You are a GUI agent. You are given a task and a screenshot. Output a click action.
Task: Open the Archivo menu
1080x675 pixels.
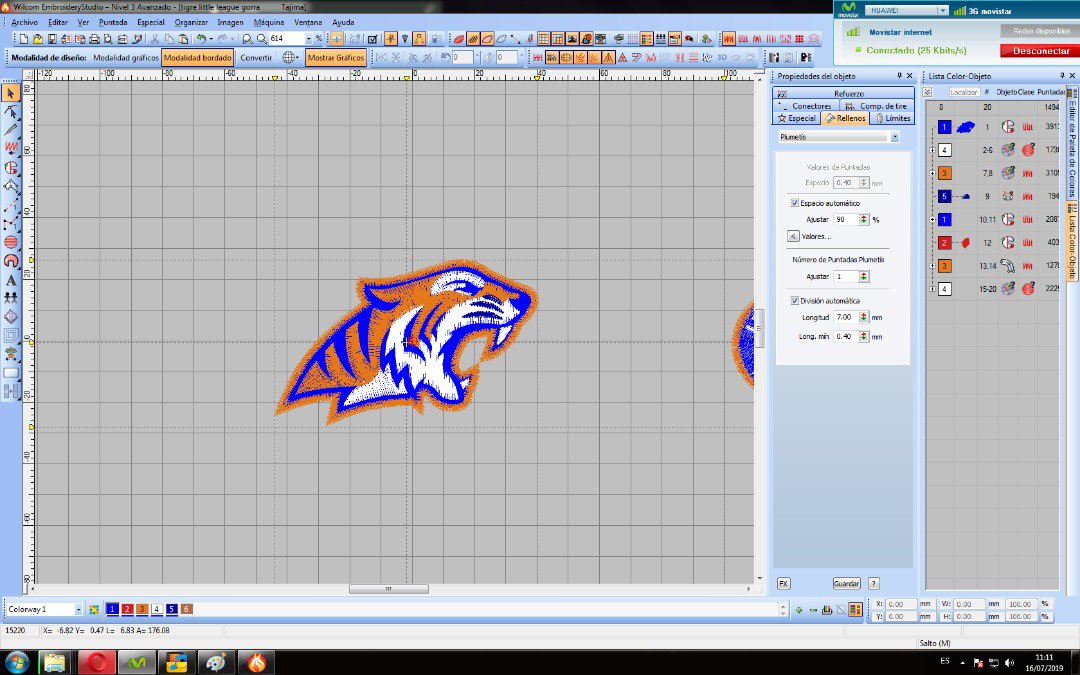pyautogui.click(x=25, y=22)
